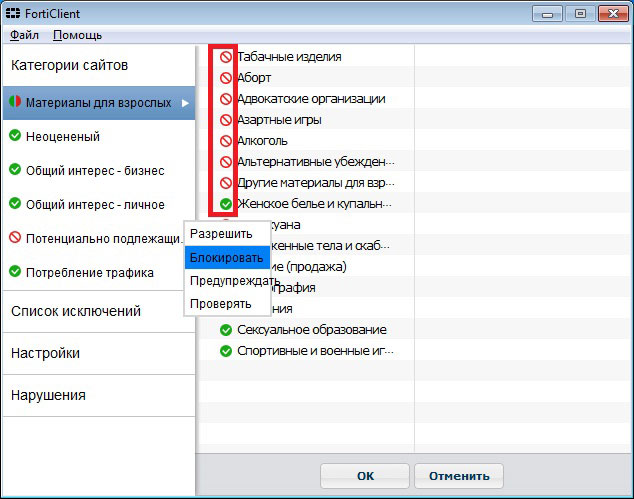Viewport: 634px width, 499px height.
Task: Open the Помощь menu
Action: [78, 35]
